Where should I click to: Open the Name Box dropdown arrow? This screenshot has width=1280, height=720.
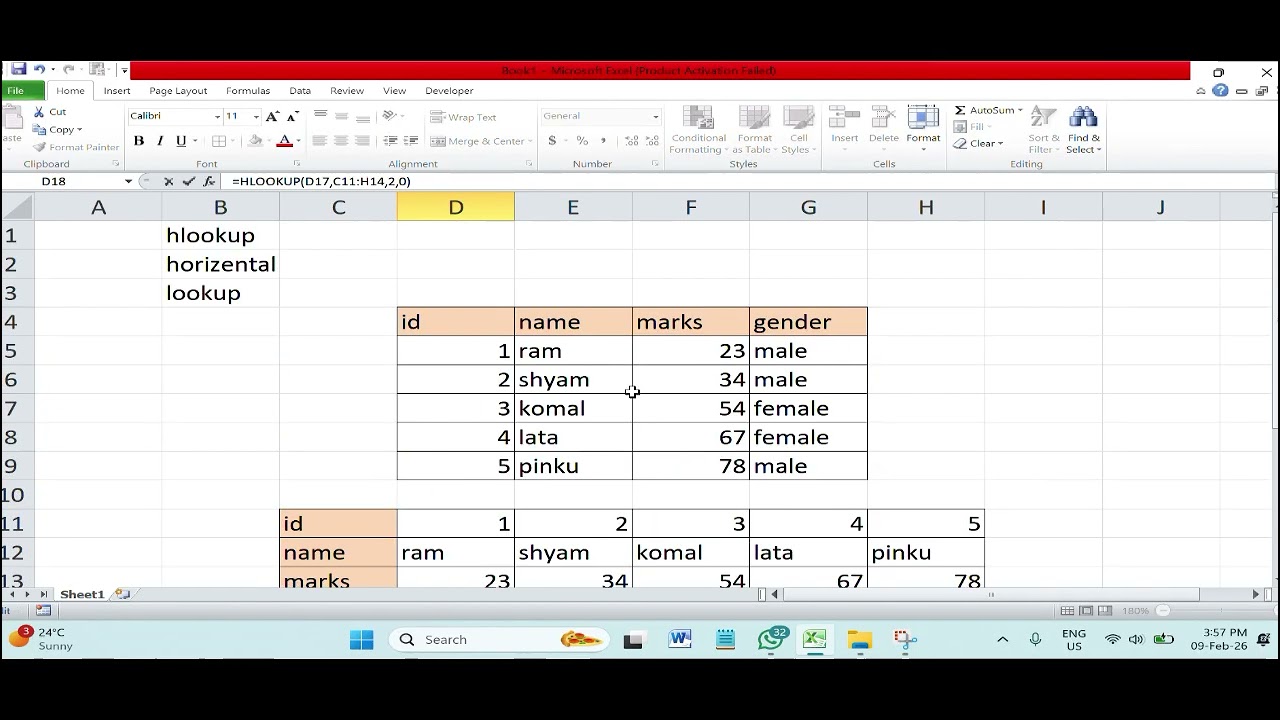tap(128, 181)
